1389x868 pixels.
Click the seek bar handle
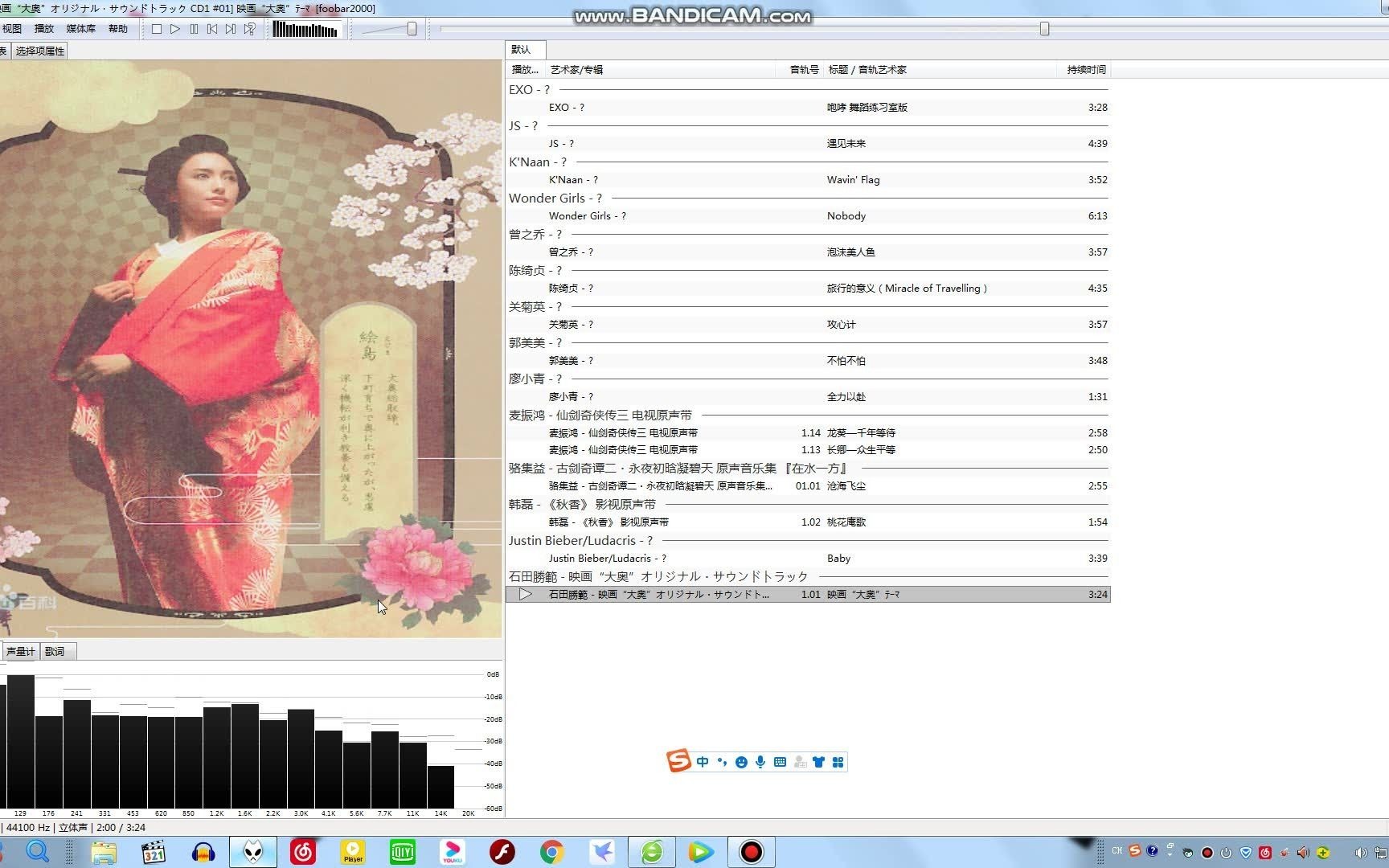(1044, 29)
